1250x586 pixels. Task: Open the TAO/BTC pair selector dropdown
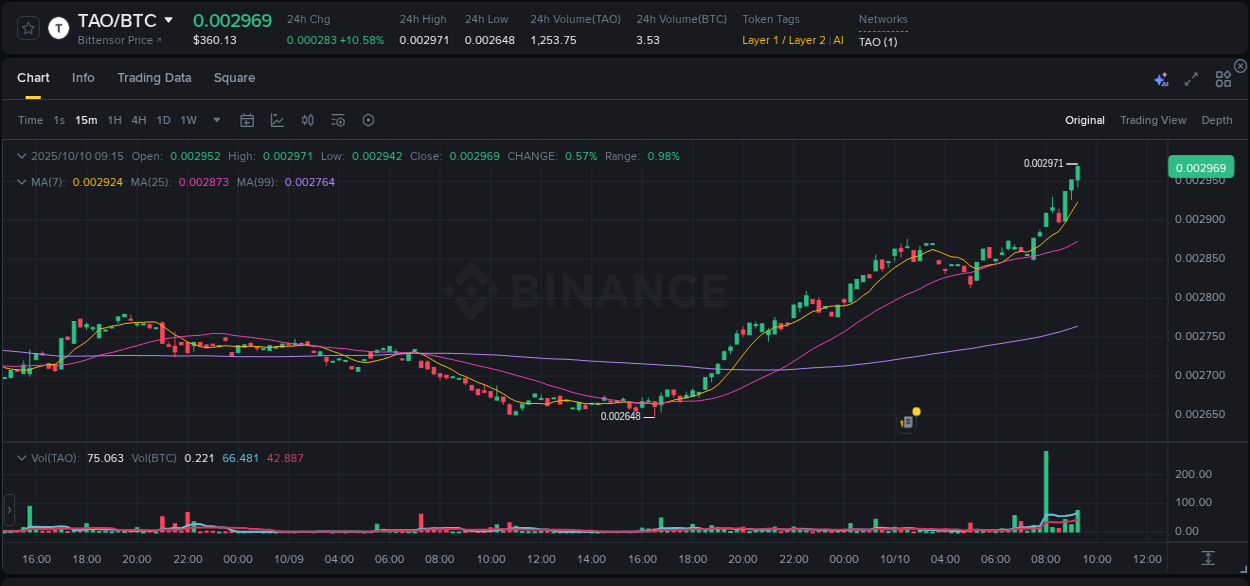(x=170, y=19)
